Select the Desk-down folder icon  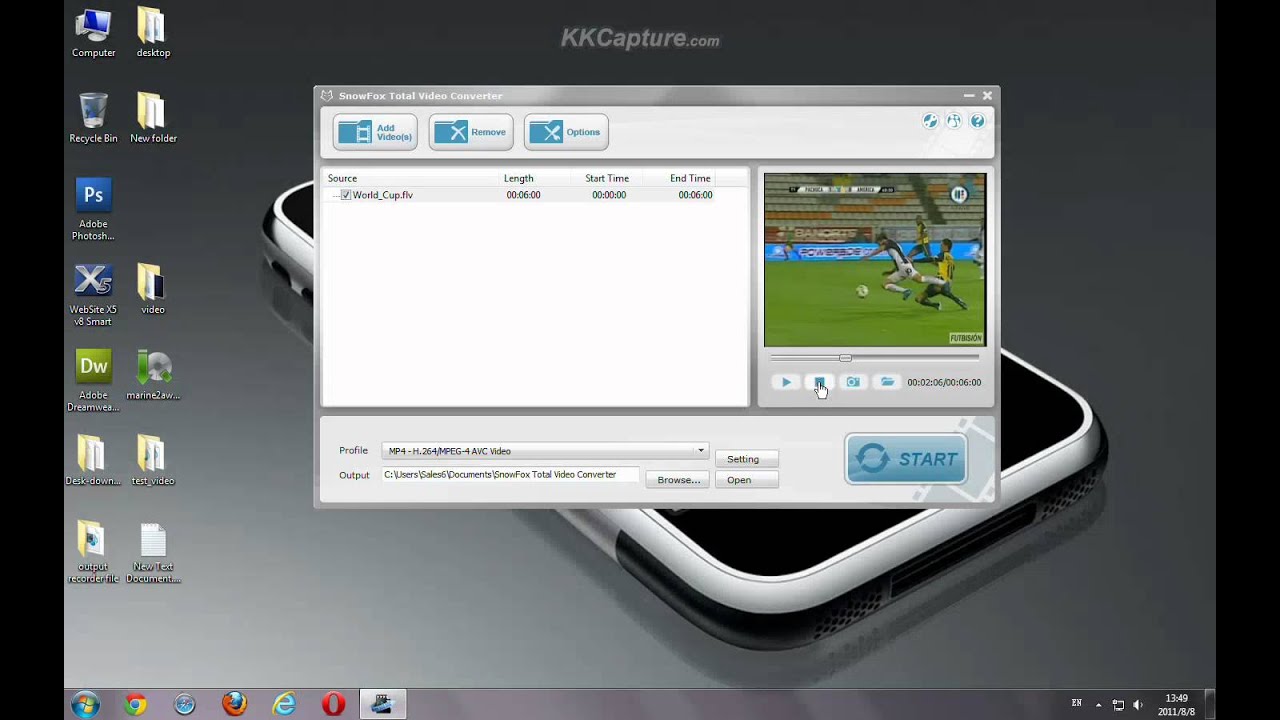pos(93,460)
